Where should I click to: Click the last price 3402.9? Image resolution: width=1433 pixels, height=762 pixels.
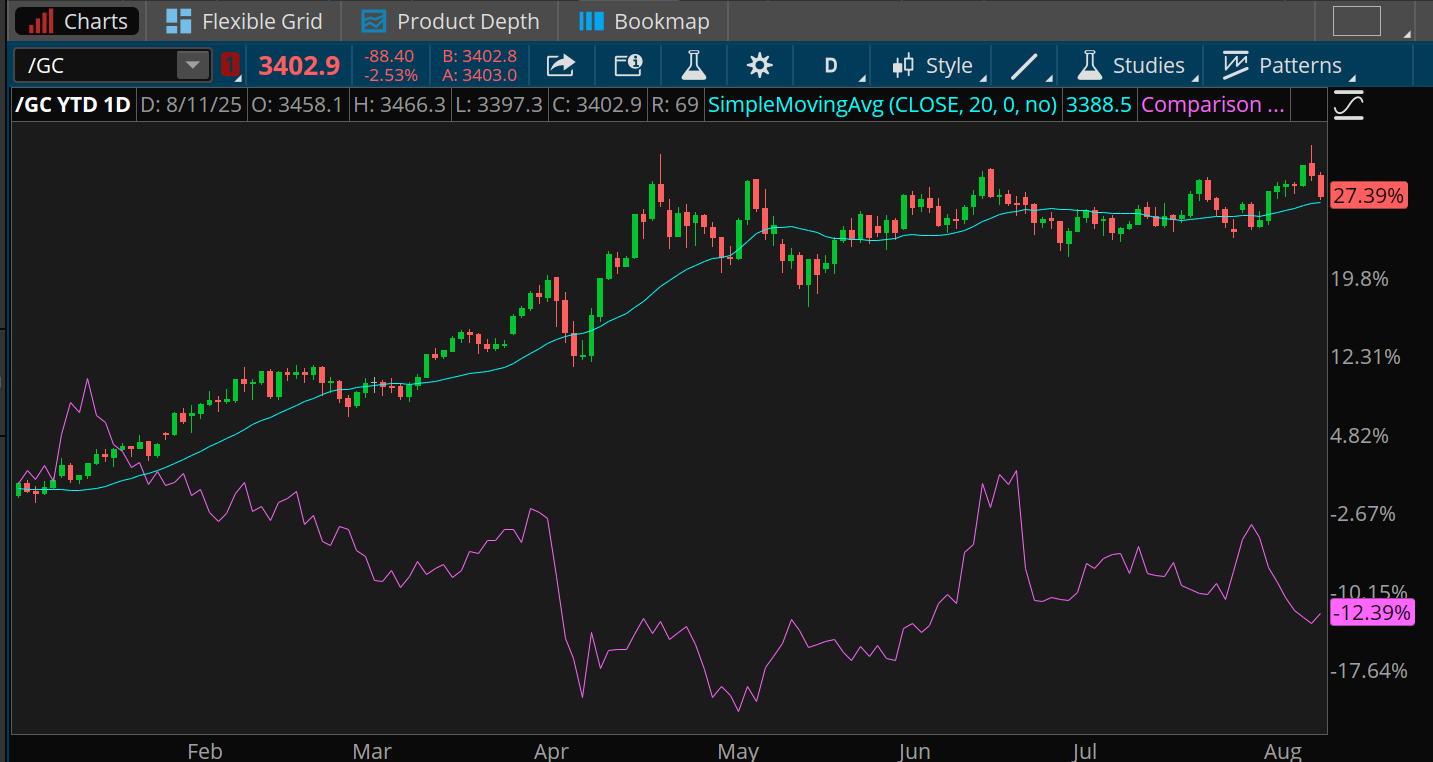pyautogui.click(x=299, y=66)
